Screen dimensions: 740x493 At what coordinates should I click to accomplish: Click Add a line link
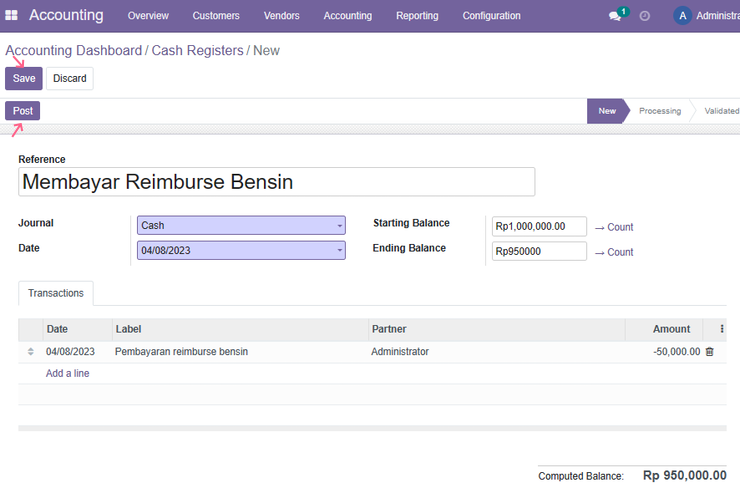click(x=67, y=373)
